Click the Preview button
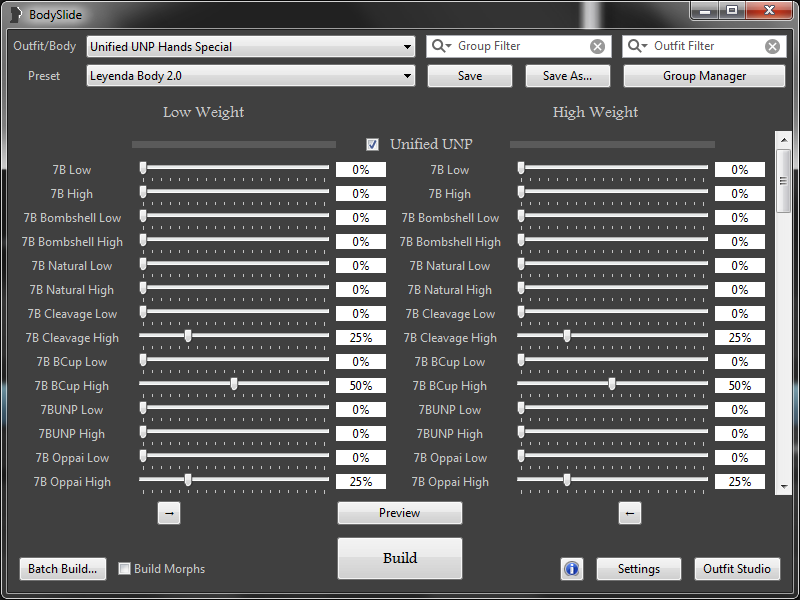 click(399, 513)
